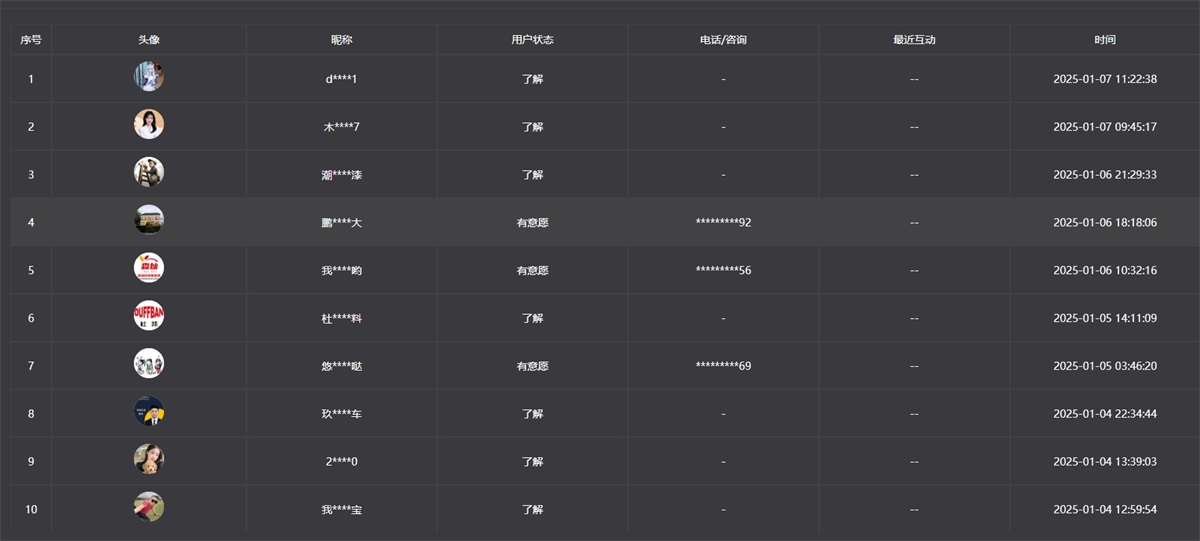This screenshot has height=541, width=1200.
Task: Click nickname 2****0 in row 9
Action: click(342, 462)
